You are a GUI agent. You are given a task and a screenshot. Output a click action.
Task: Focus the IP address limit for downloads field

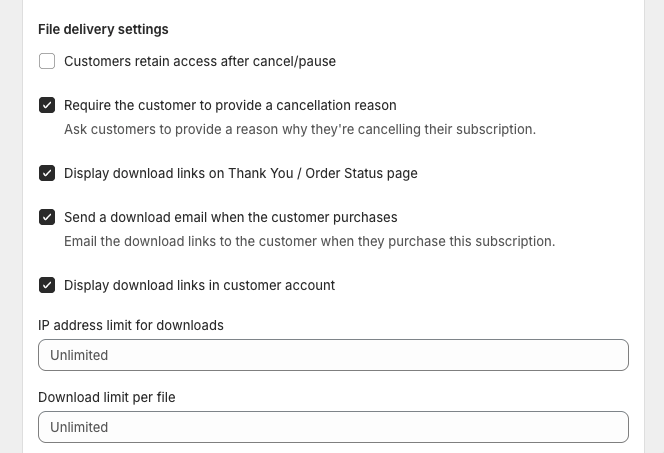click(333, 355)
